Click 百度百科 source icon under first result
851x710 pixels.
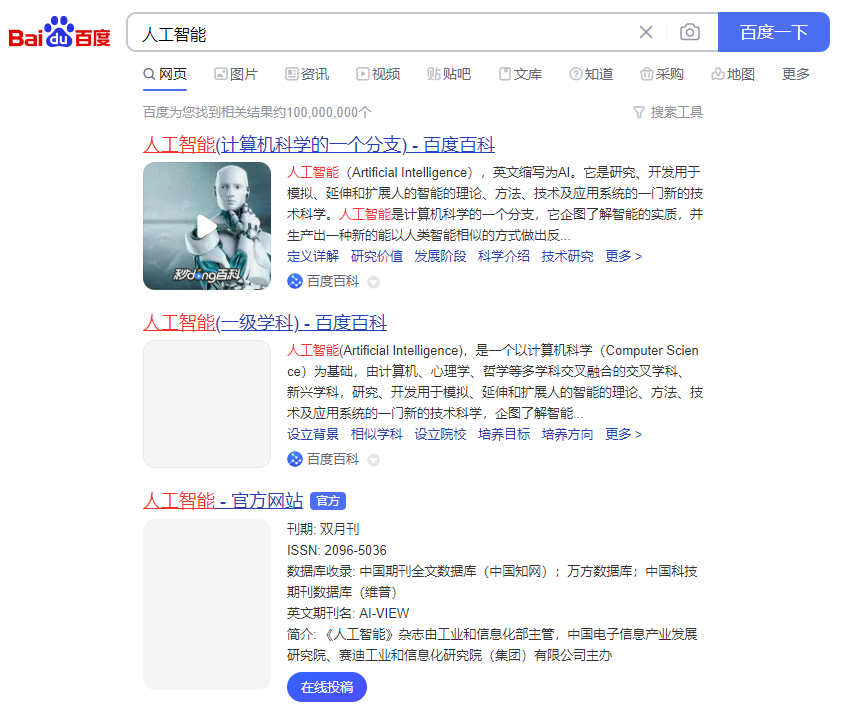click(295, 281)
